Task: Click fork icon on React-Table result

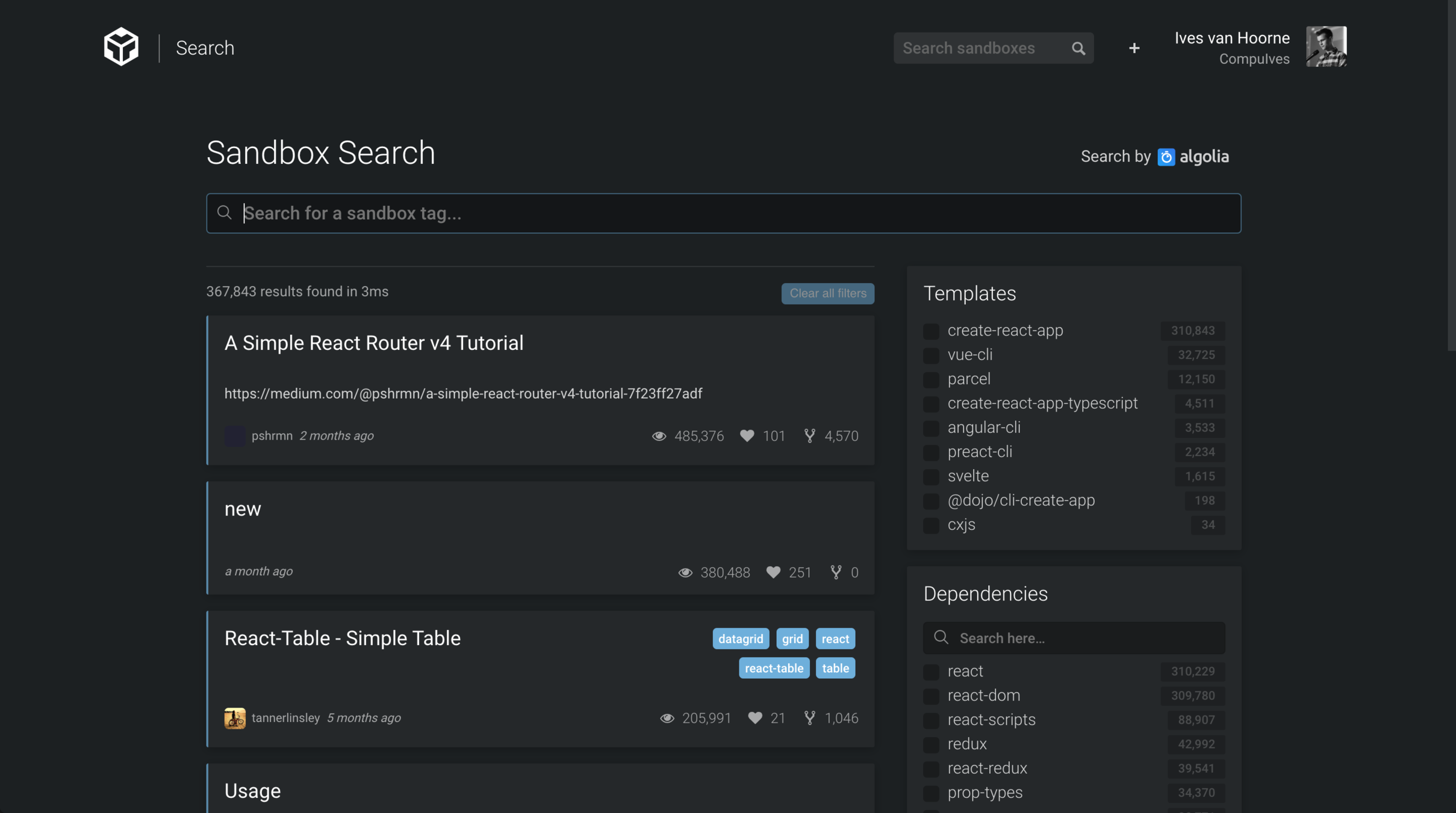Action: 810,718
